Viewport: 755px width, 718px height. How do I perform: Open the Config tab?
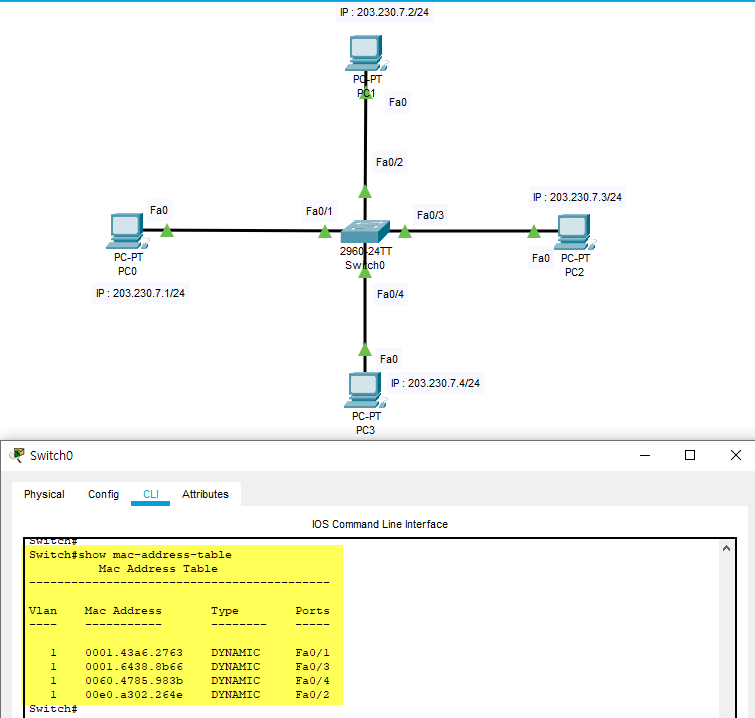(104, 494)
